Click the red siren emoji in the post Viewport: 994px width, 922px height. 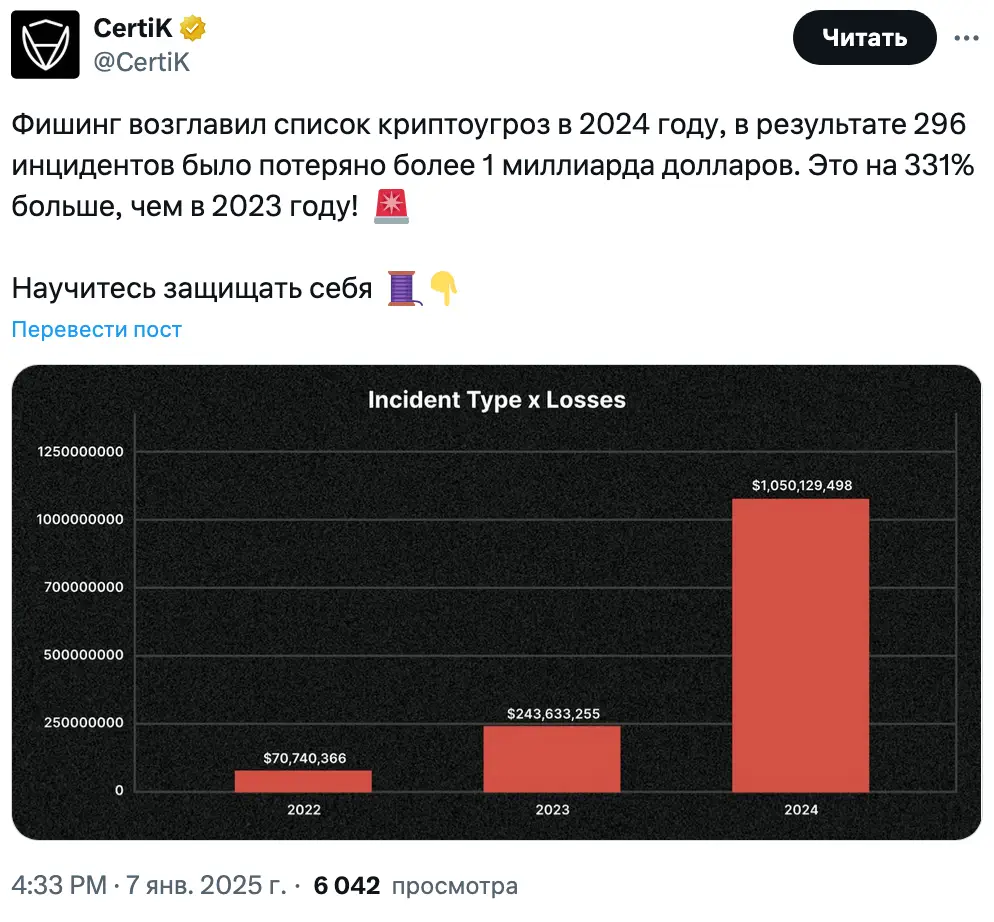(x=391, y=207)
